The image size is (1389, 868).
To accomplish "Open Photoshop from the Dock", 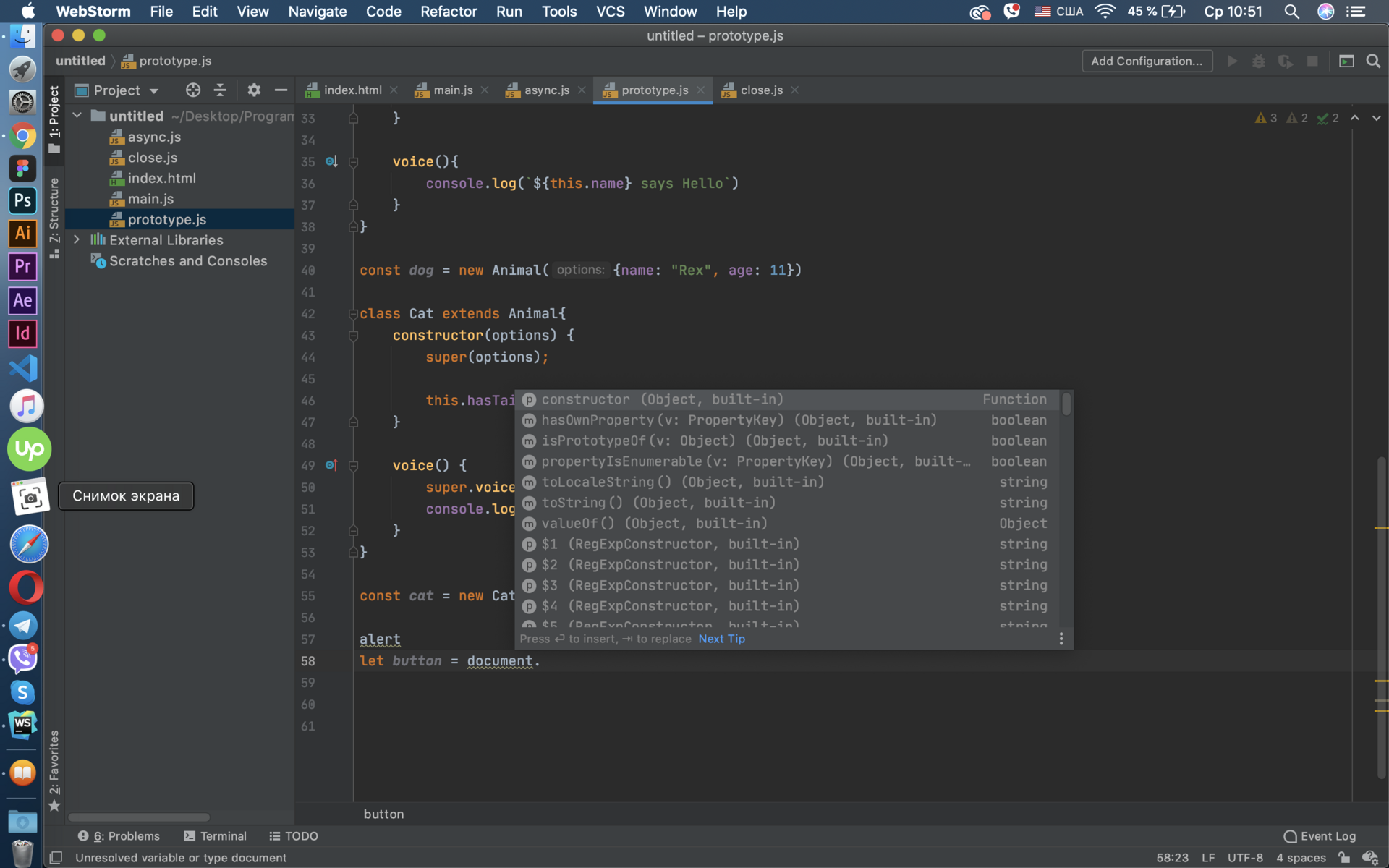I will click(22, 201).
